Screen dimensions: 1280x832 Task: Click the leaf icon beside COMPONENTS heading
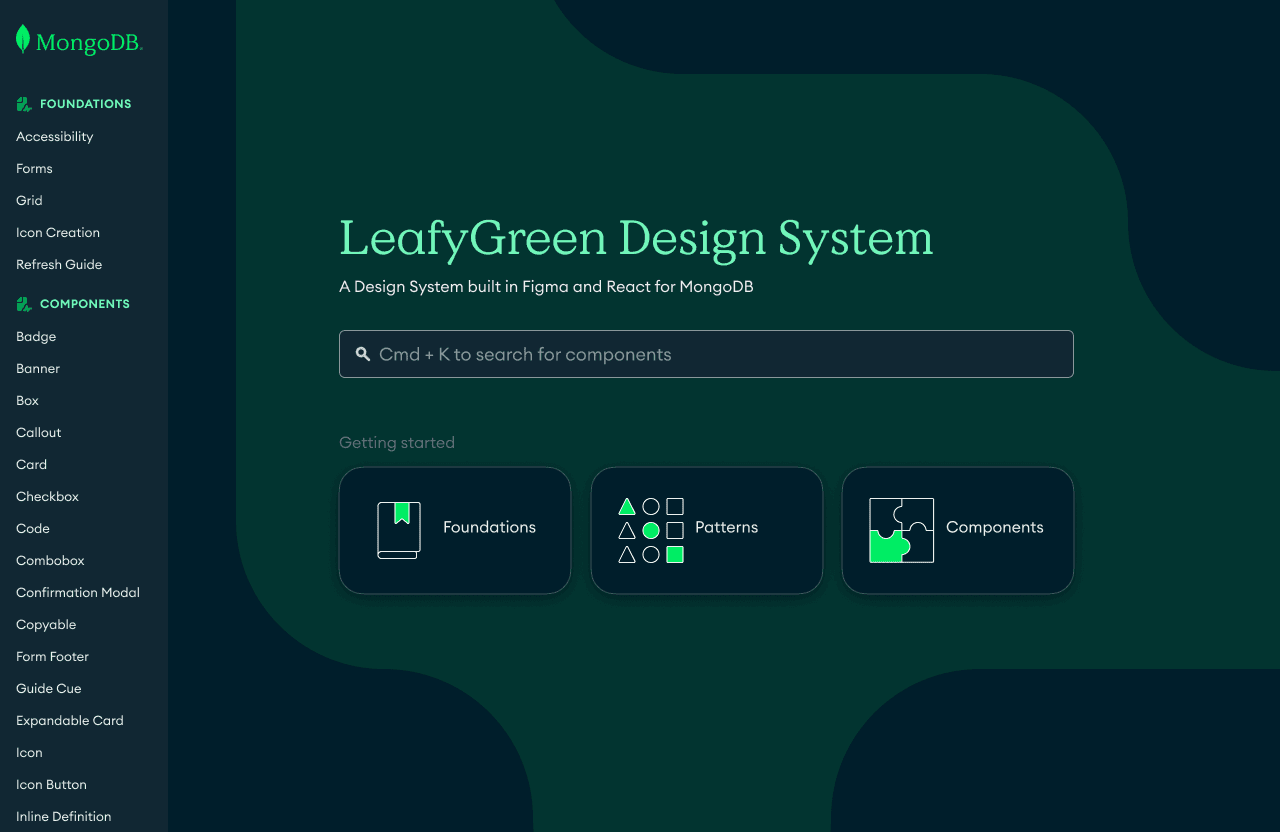[22, 303]
